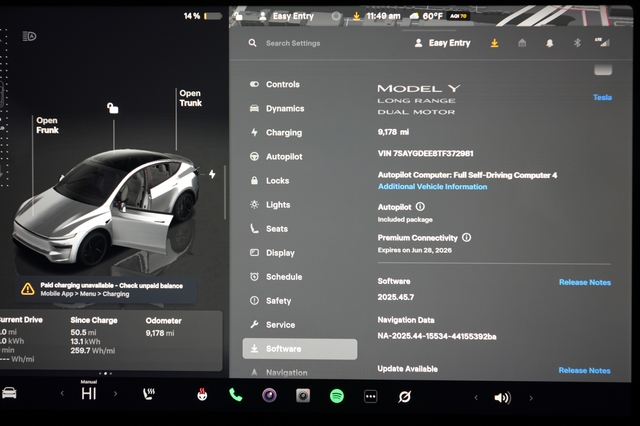Screen dimensions: 640x426
Task: Tap the unlock padlock icon above car
Action: coord(113,108)
